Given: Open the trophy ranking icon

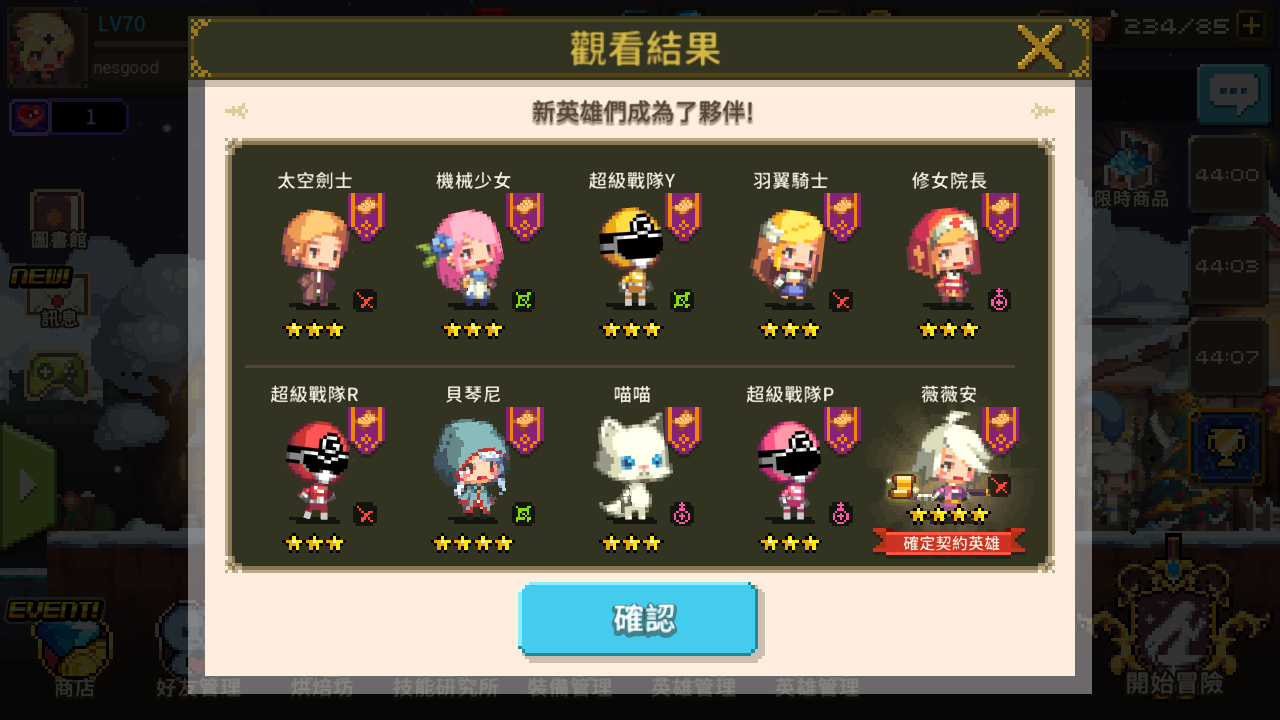Looking at the screenshot, I should (1226, 448).
